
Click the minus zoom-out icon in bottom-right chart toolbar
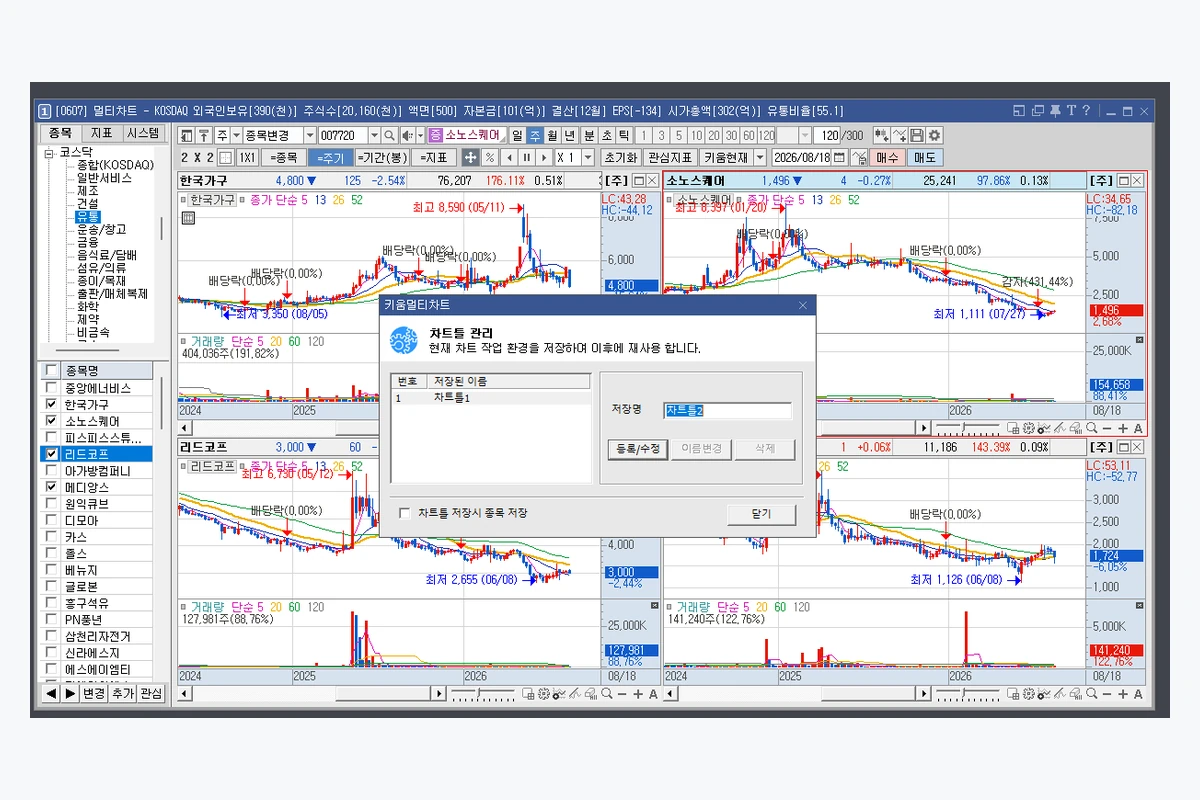click(1107, 694)
